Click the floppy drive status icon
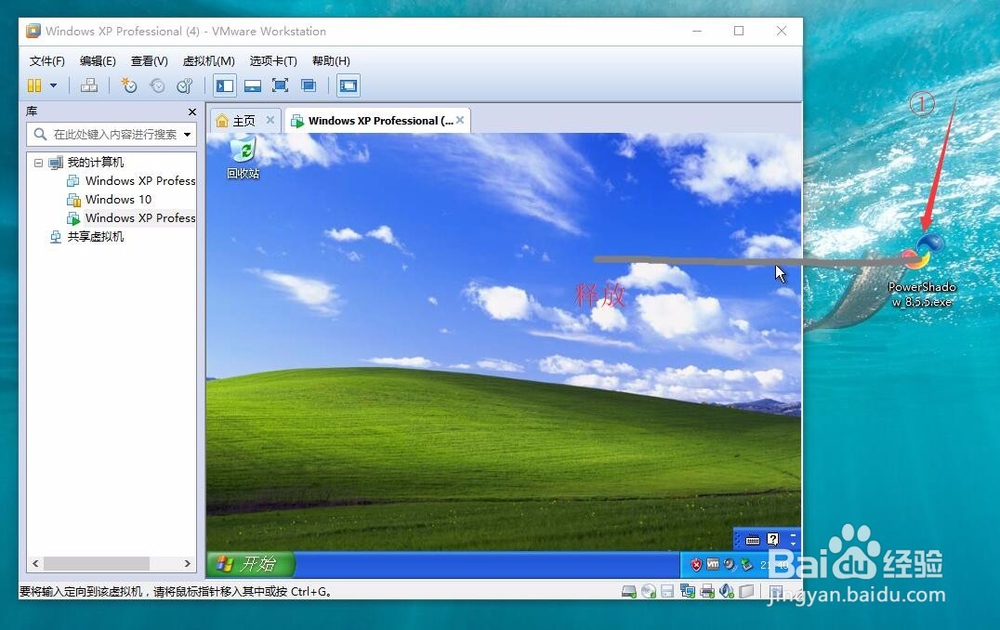This screenshot has width=1000, height=630. (x=668, y=592)
